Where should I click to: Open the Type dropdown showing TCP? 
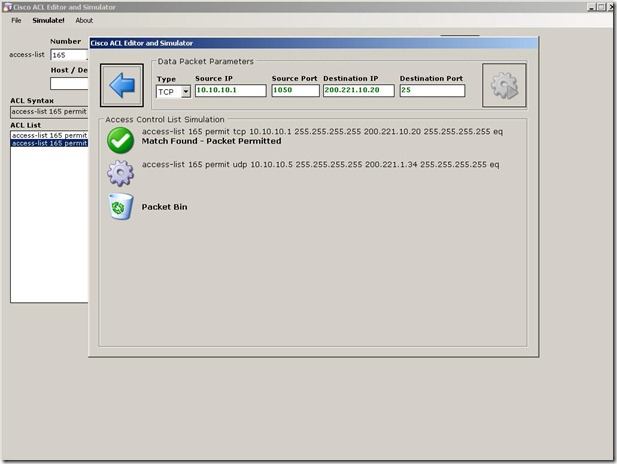click(173, 92)
